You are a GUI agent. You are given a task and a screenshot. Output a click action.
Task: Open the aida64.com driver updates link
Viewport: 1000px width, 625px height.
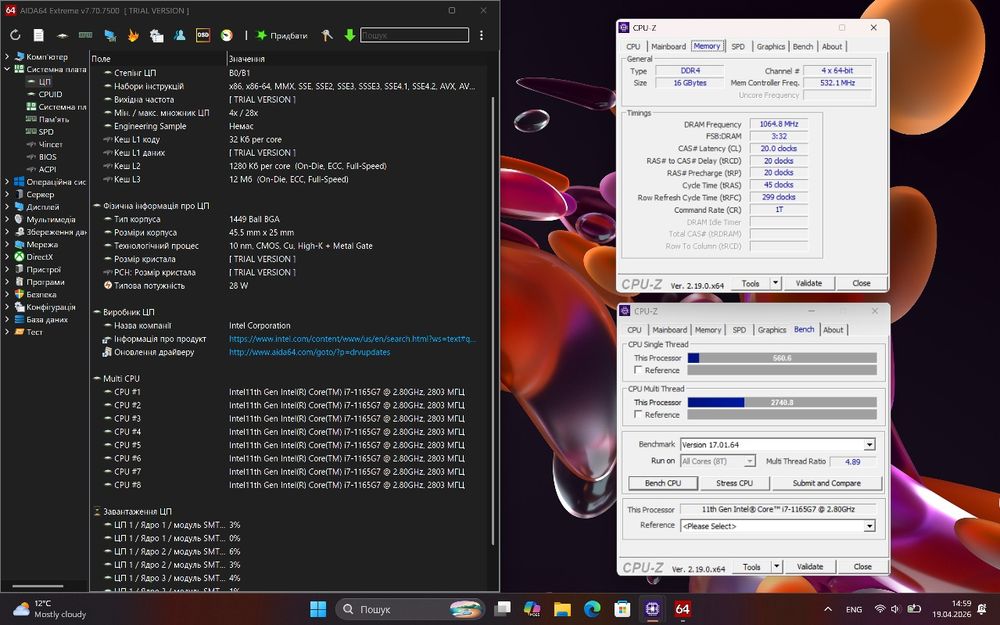[x=309, y=352]
